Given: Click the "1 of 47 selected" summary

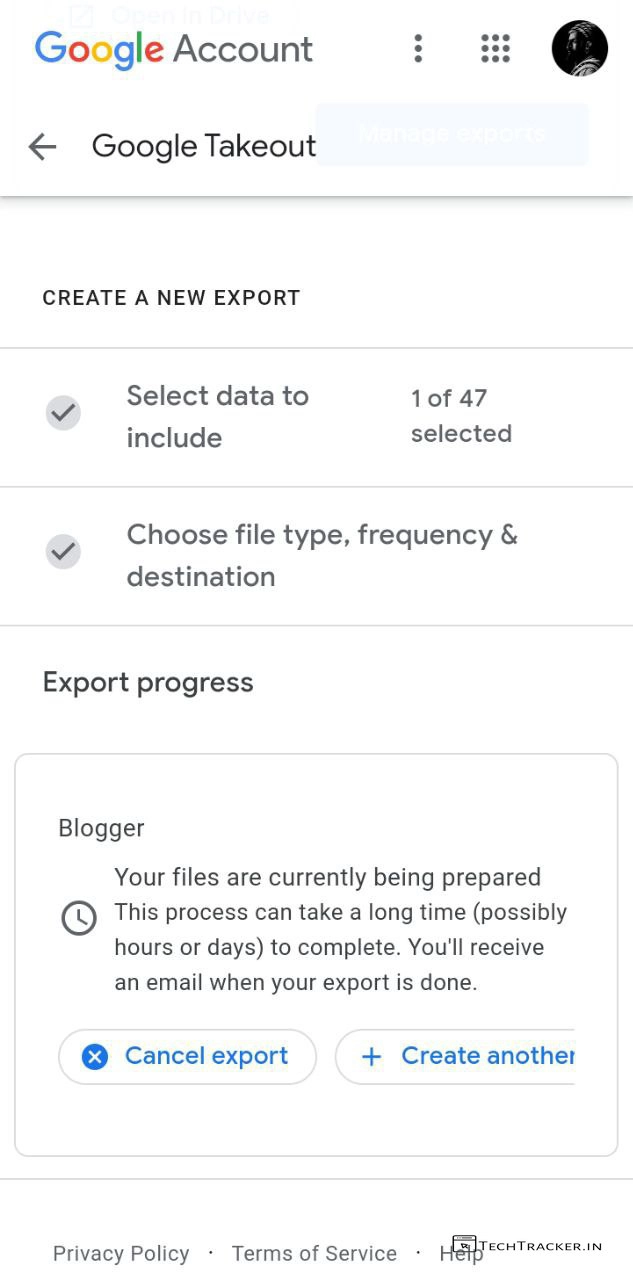Looking at the screenshot, I should click(x=460, y=416).
